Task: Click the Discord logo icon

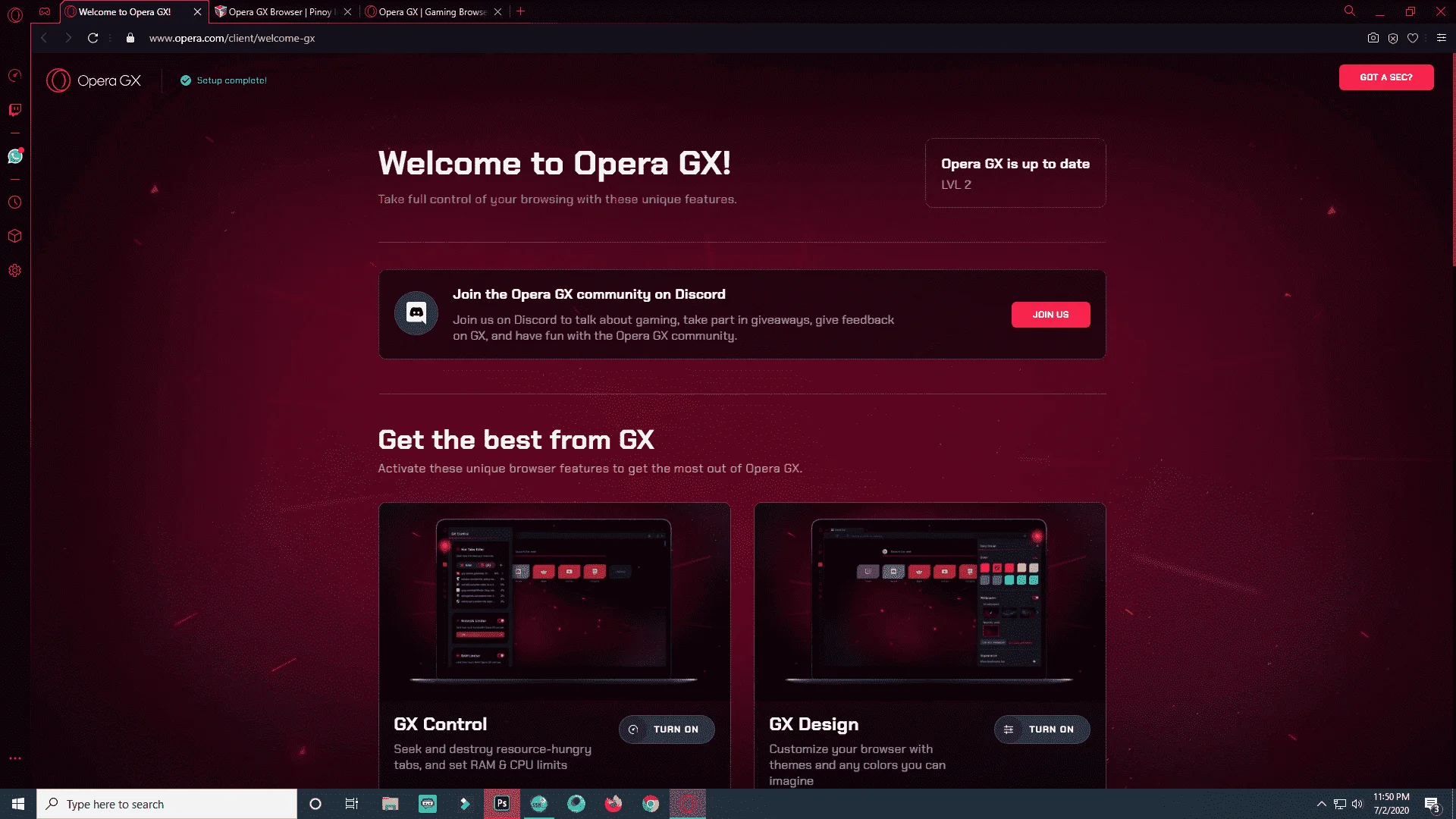Action: pyautogui.click(x=416, y=312)
